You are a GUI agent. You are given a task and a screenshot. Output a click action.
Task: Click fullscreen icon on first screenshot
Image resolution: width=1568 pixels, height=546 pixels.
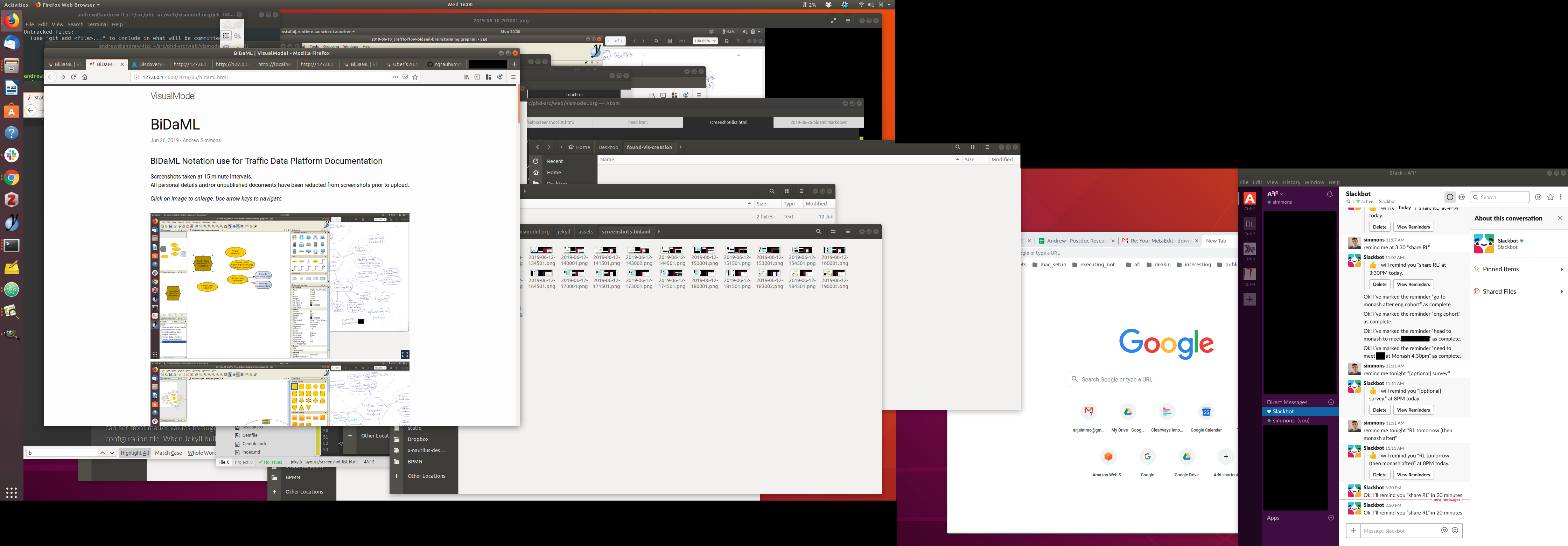(x=405, y=354)
